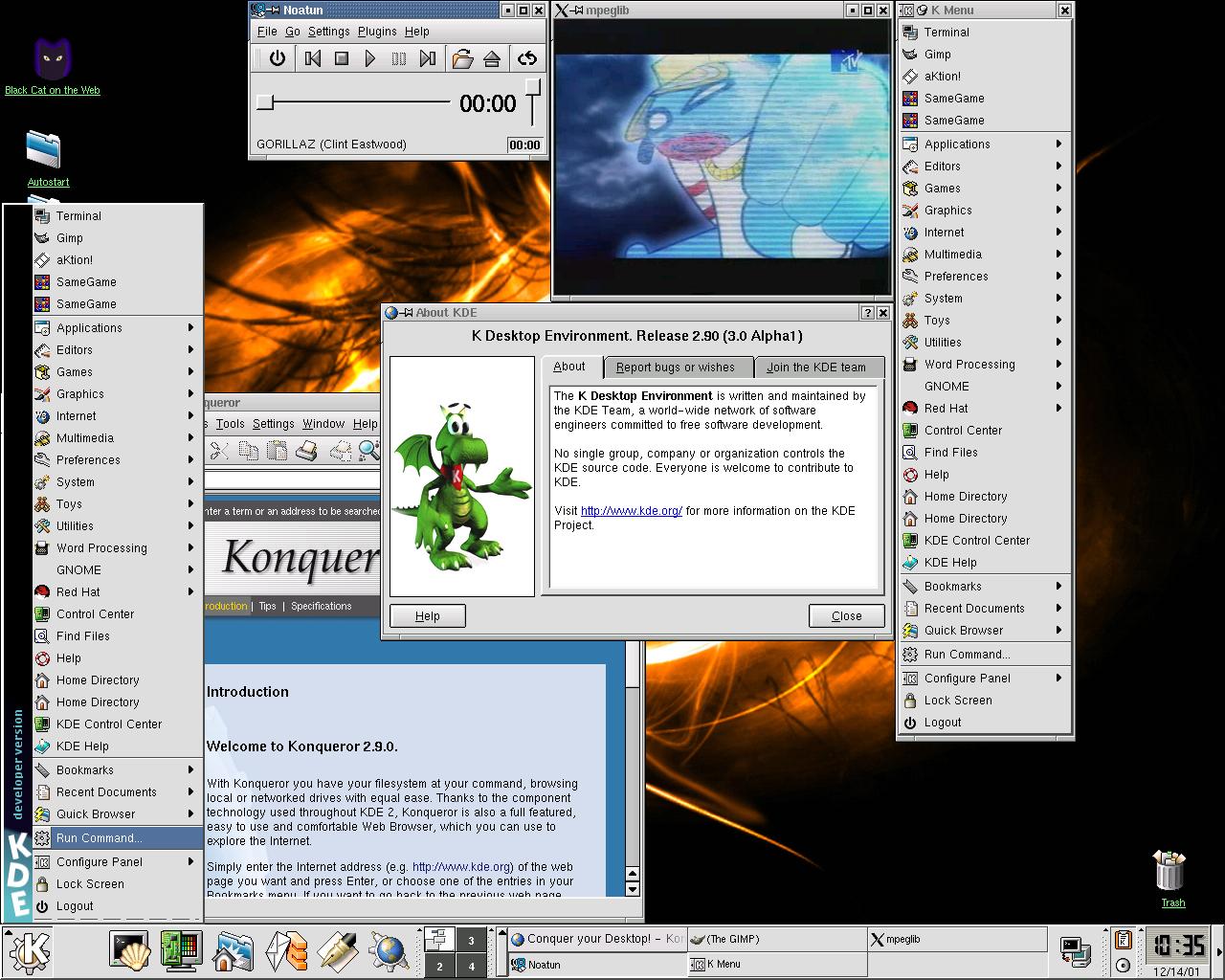This screenshot has height=980, width=1225.
Task: Launch the terminal shell icon in the panel
Action: click(x=129, y=950)
